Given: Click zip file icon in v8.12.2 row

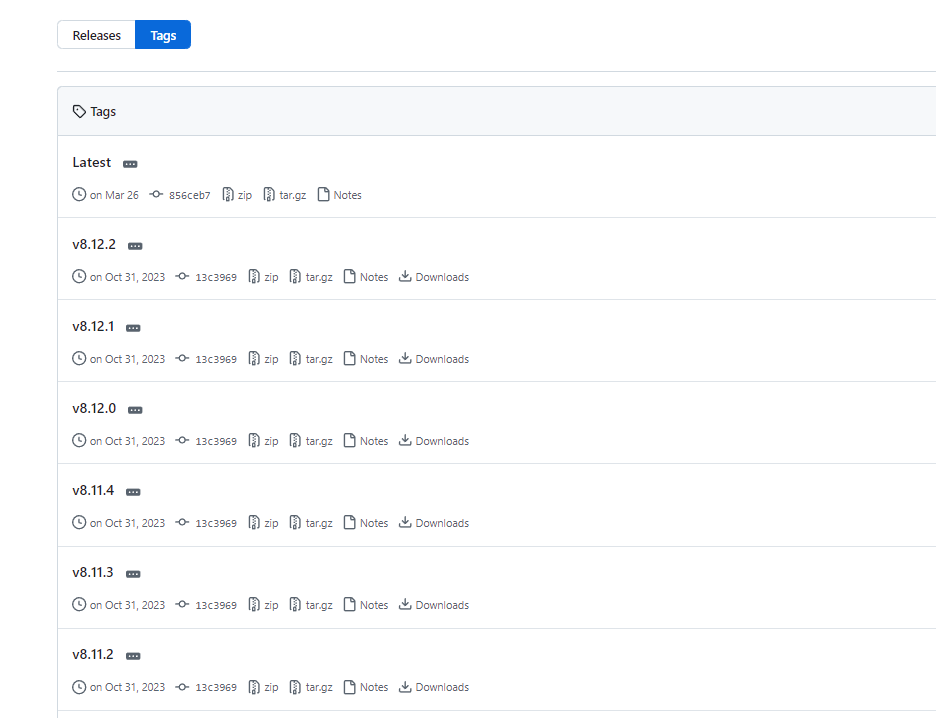Looking at the screenshot, I should click(x=254, y=276).
